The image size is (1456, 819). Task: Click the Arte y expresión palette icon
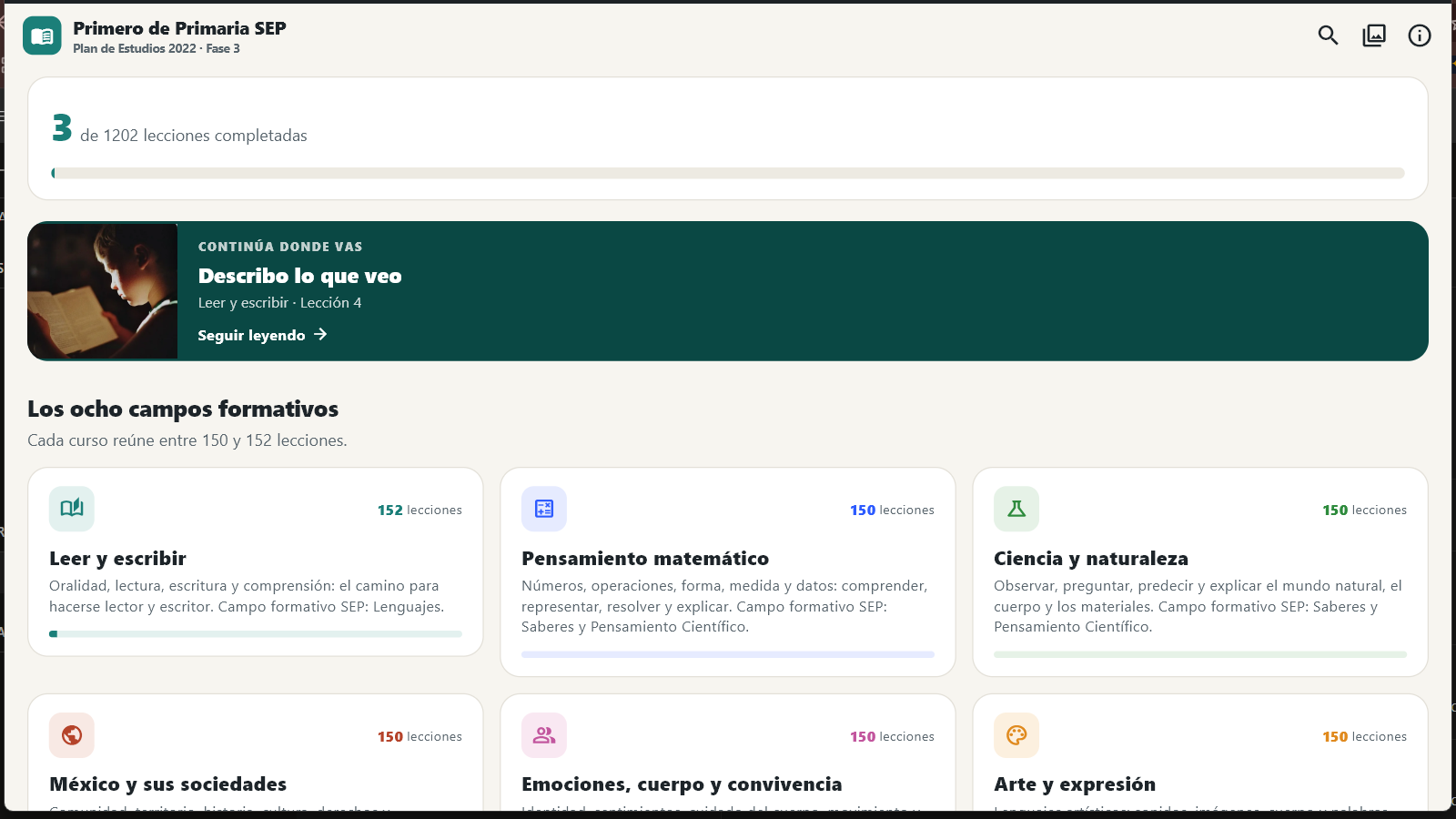coord(1016,735)
